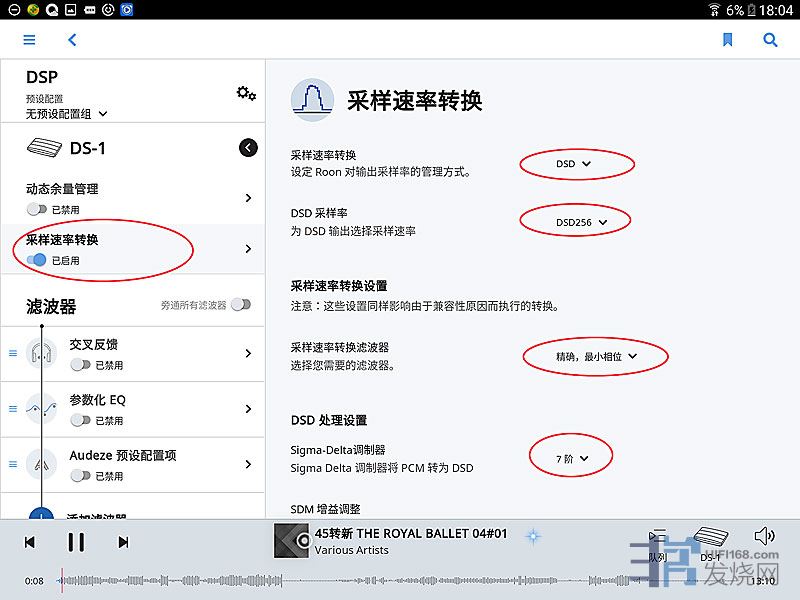Skip to the next track
This screenshot has height=600, width=800.
pyautogui.click(x=123, y=542)
